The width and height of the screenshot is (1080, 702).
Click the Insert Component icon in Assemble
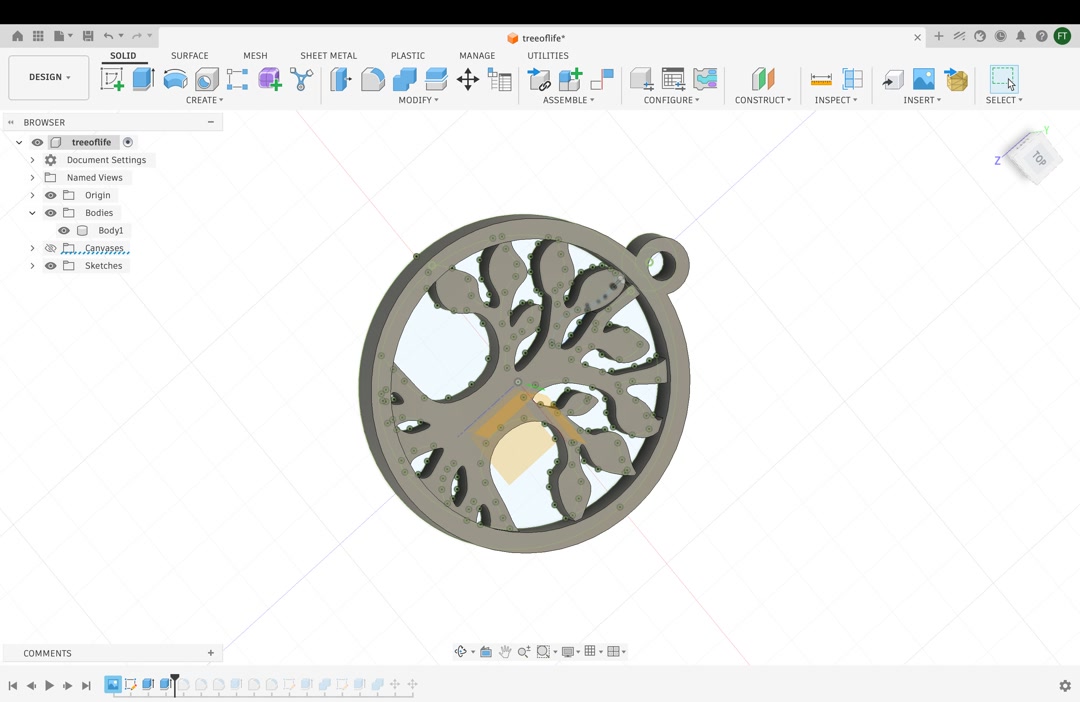pyautogui.click(x=539, y=79)
